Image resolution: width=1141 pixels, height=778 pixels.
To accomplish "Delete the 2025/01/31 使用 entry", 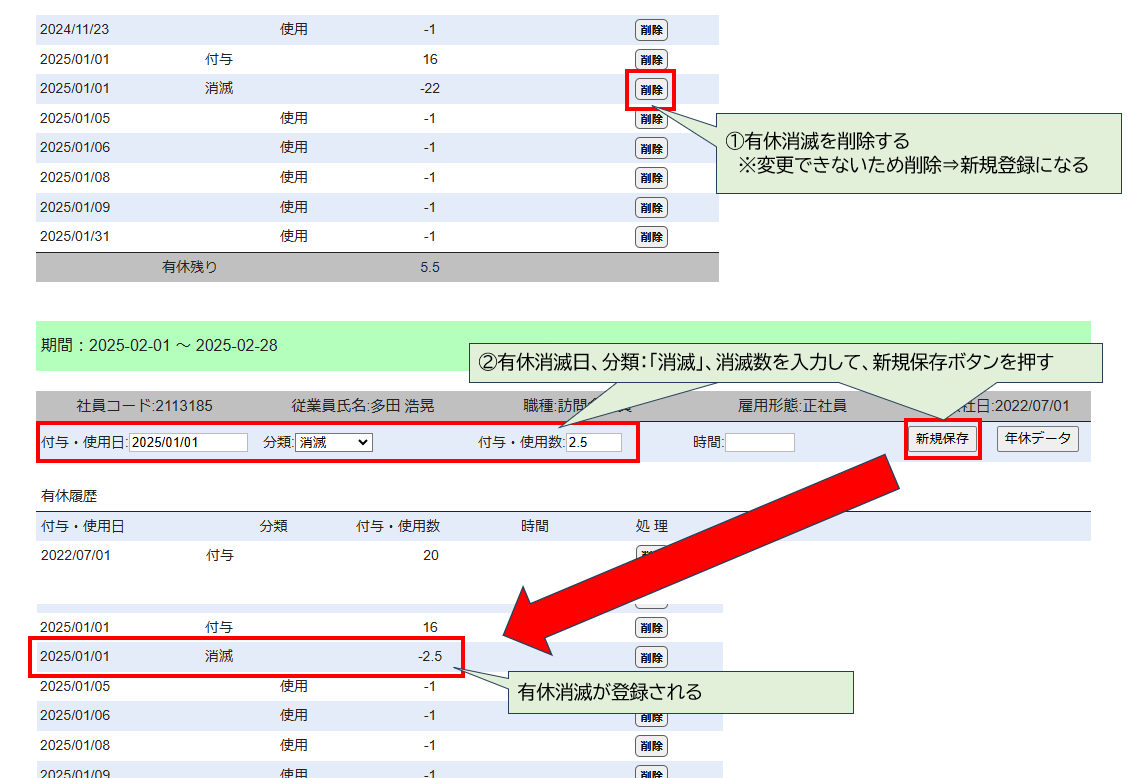I will [x=651, y=237].
